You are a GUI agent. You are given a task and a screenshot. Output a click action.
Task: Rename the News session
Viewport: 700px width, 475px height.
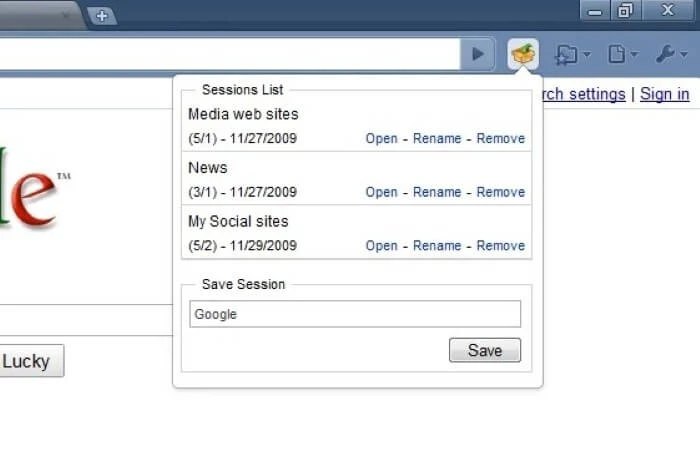pos(437,192)
